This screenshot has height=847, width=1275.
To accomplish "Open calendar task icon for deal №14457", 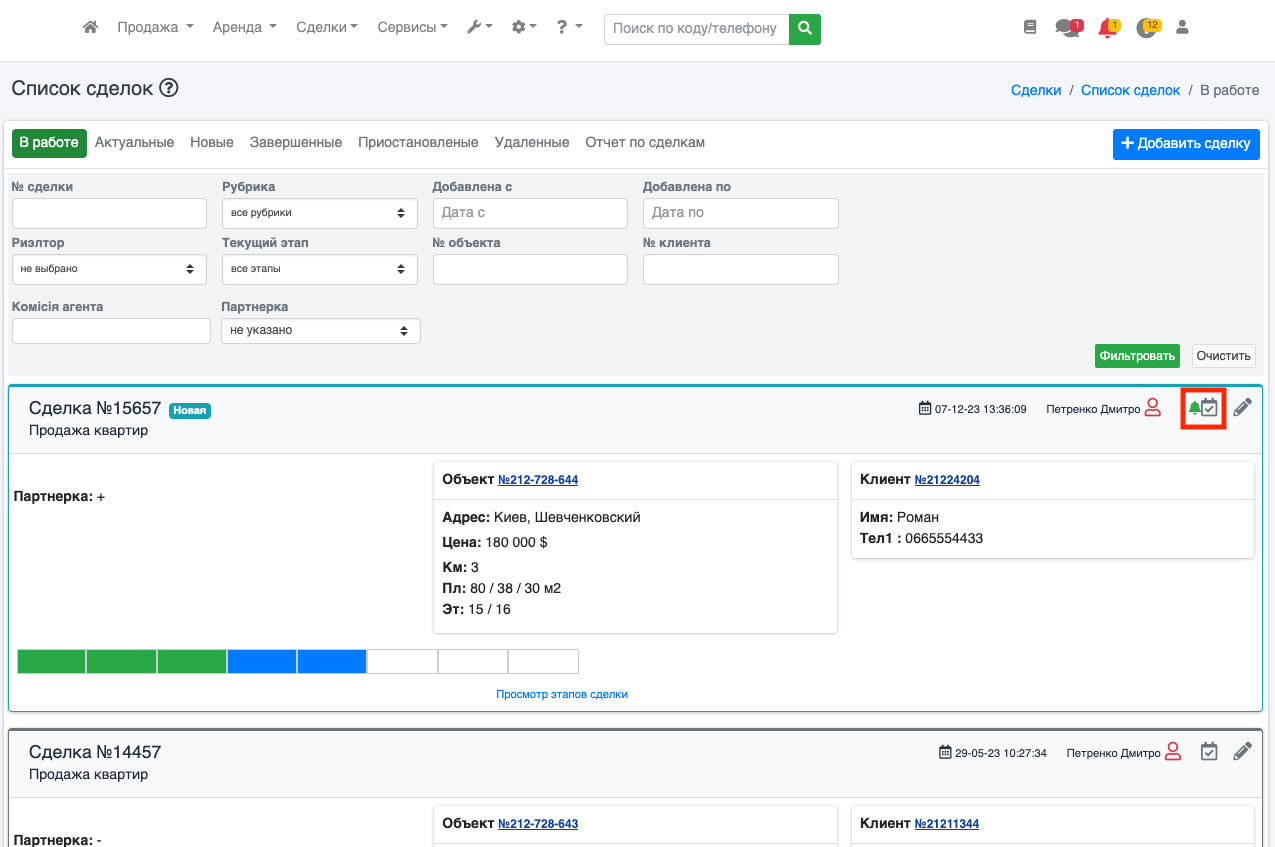I will (1209, 752).
